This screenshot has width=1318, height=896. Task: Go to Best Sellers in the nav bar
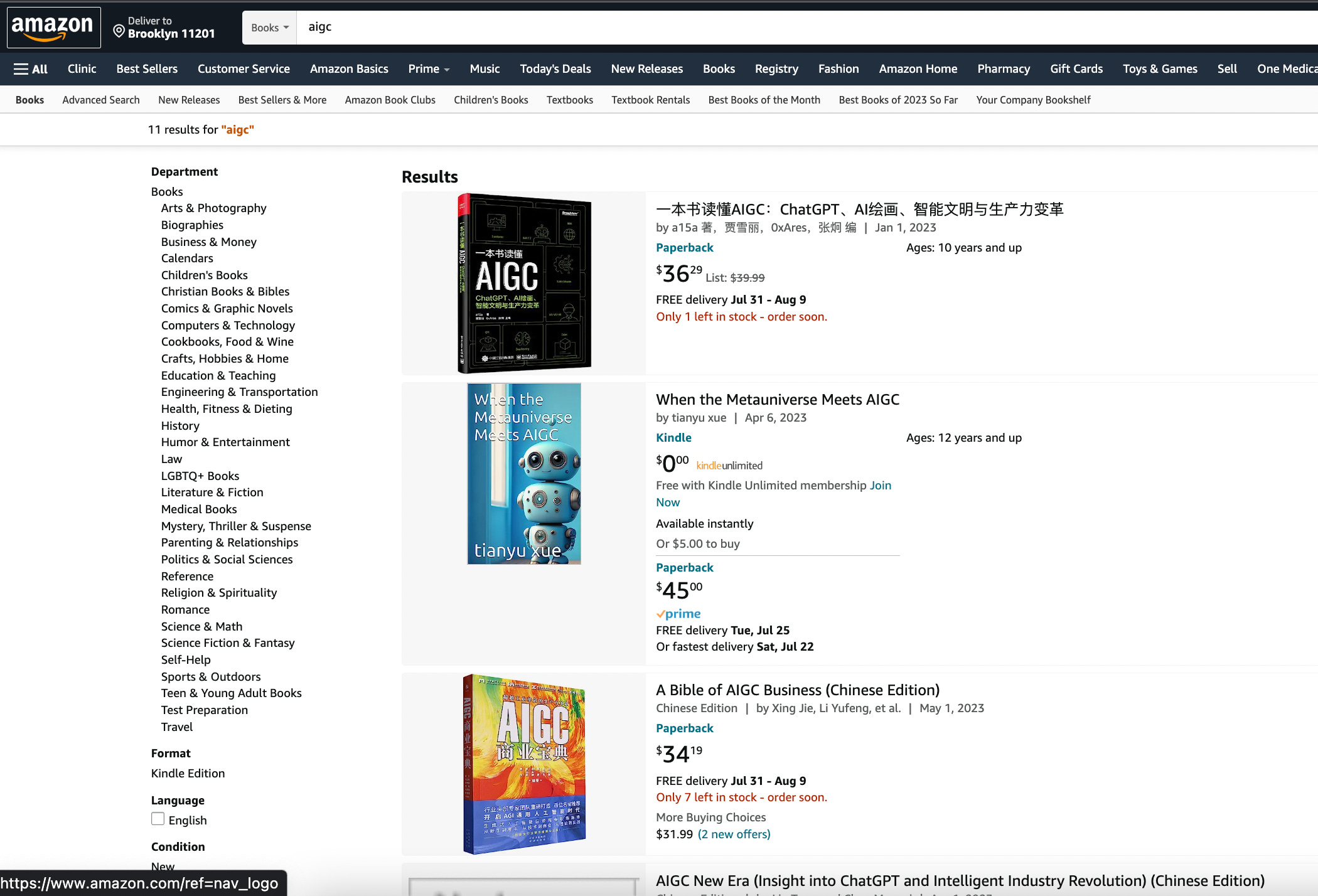[x=147, y=69]
